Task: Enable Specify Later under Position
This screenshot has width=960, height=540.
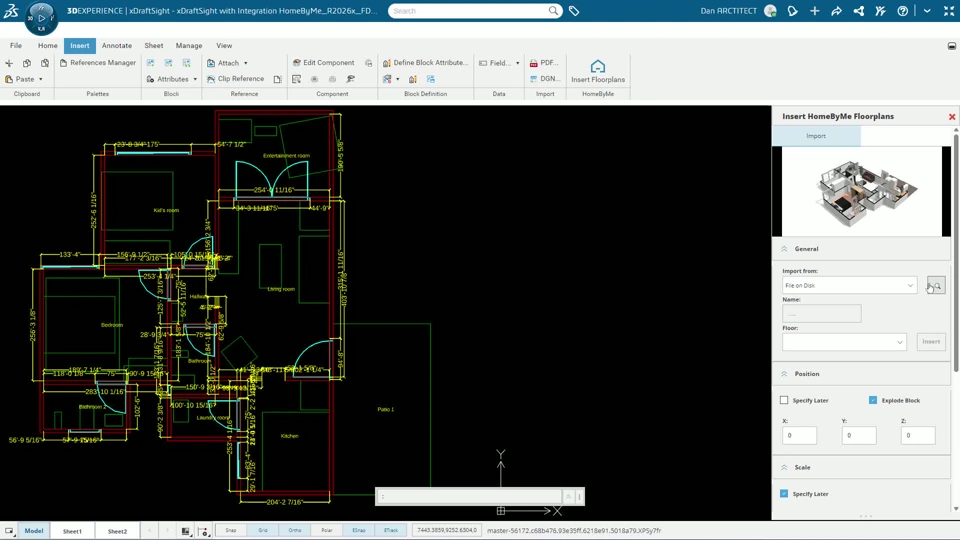Action: click(784, 400)
